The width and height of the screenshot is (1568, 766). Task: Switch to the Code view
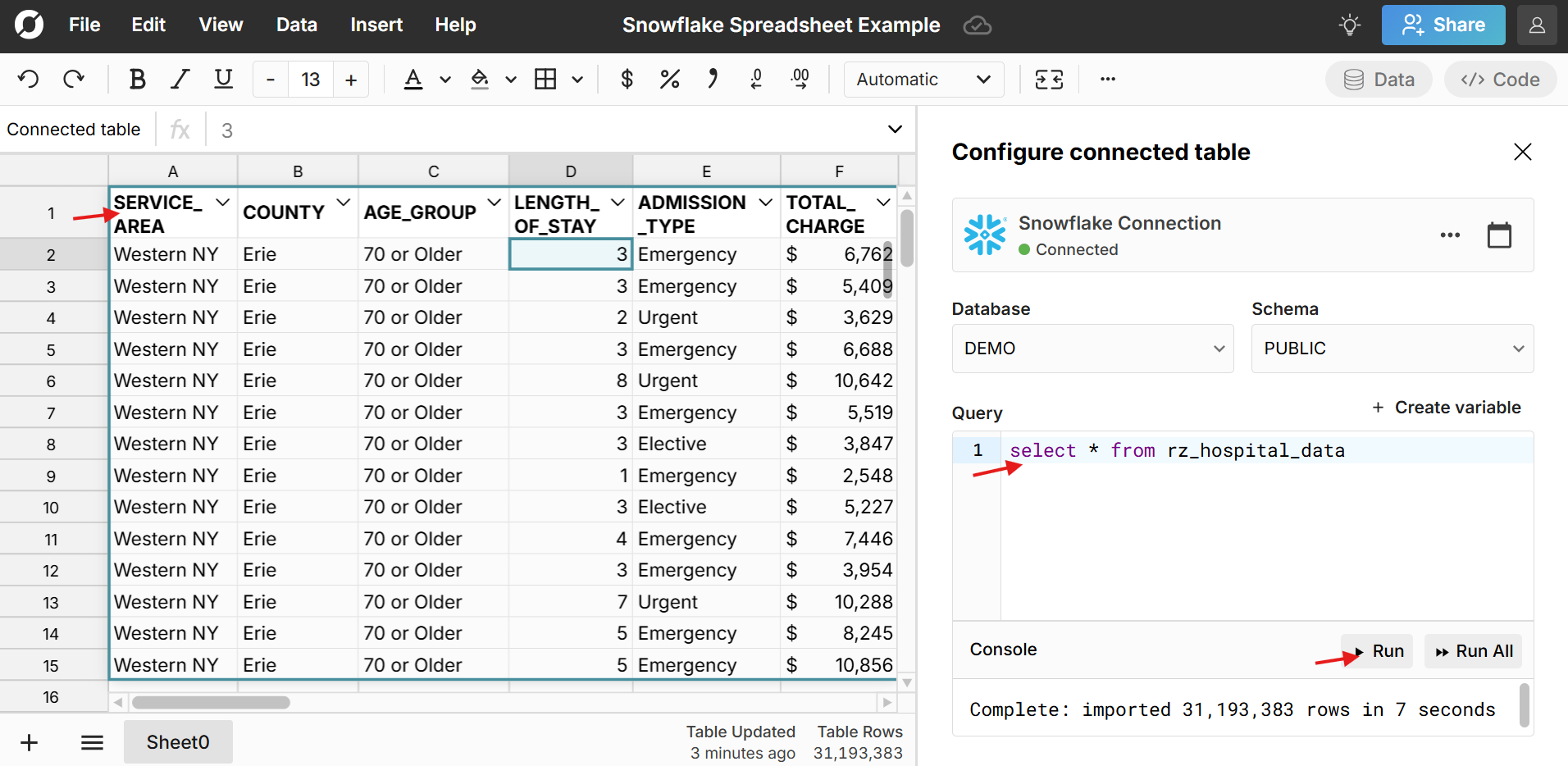(1500, 79)
